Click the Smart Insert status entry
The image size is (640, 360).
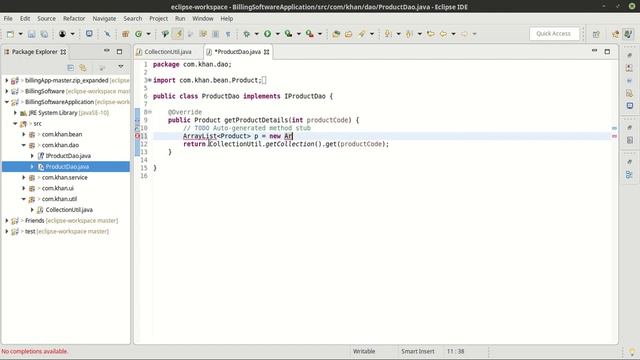point(418,351)
